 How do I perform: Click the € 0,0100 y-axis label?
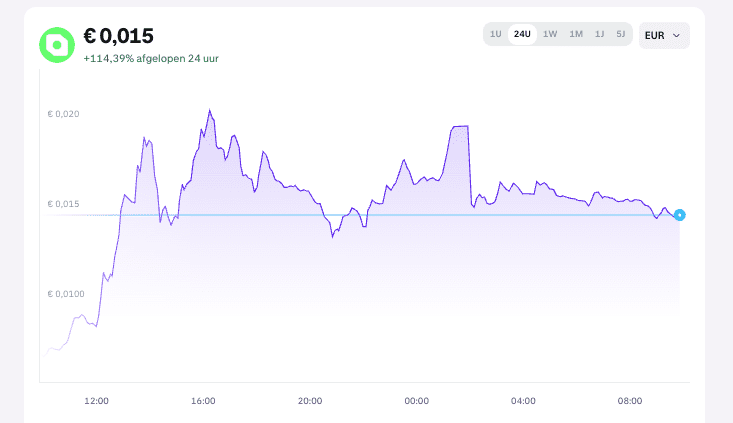coord(65,294)
